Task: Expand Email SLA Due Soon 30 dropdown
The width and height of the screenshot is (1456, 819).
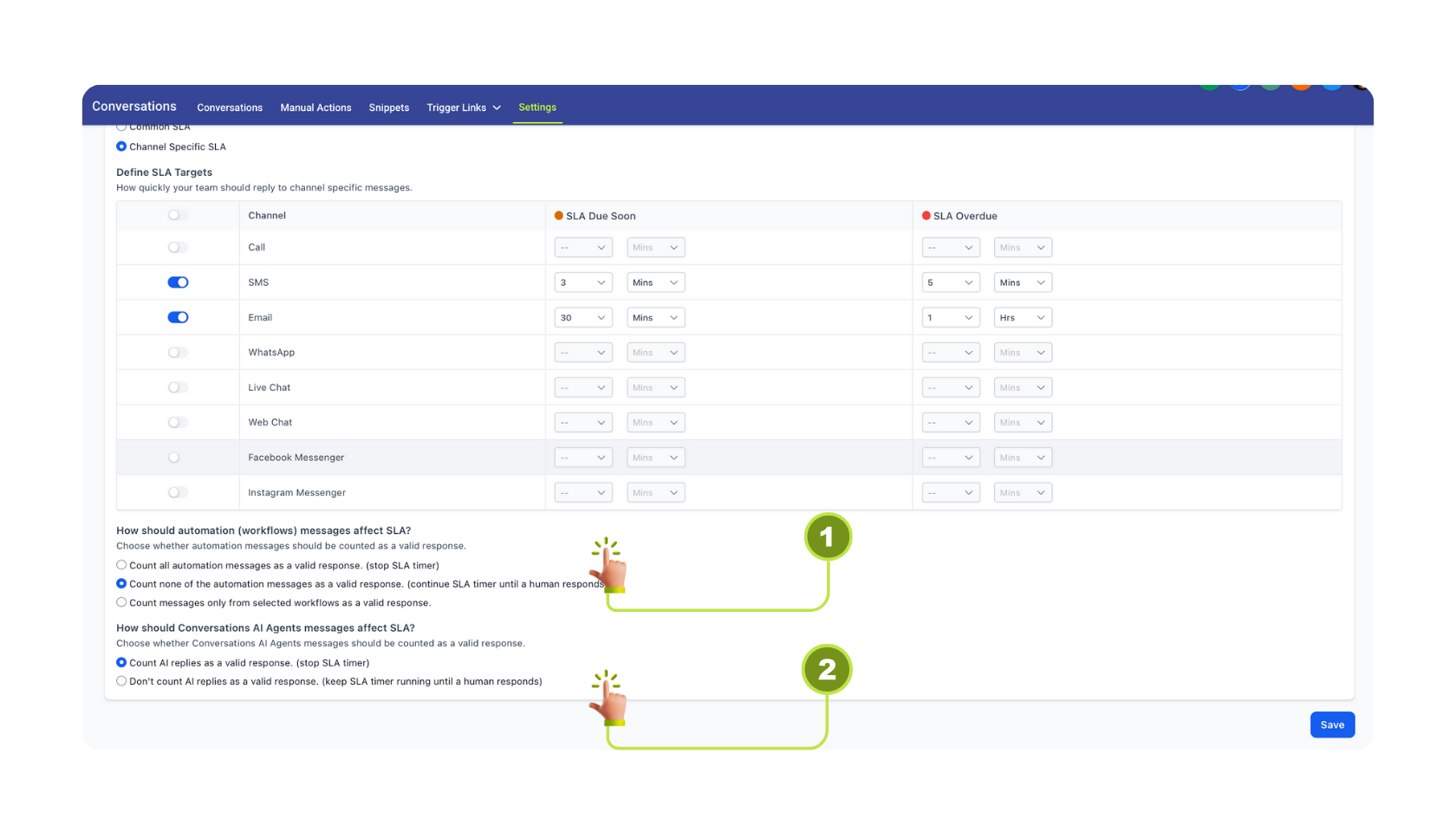Action: [x=582, y=317]
